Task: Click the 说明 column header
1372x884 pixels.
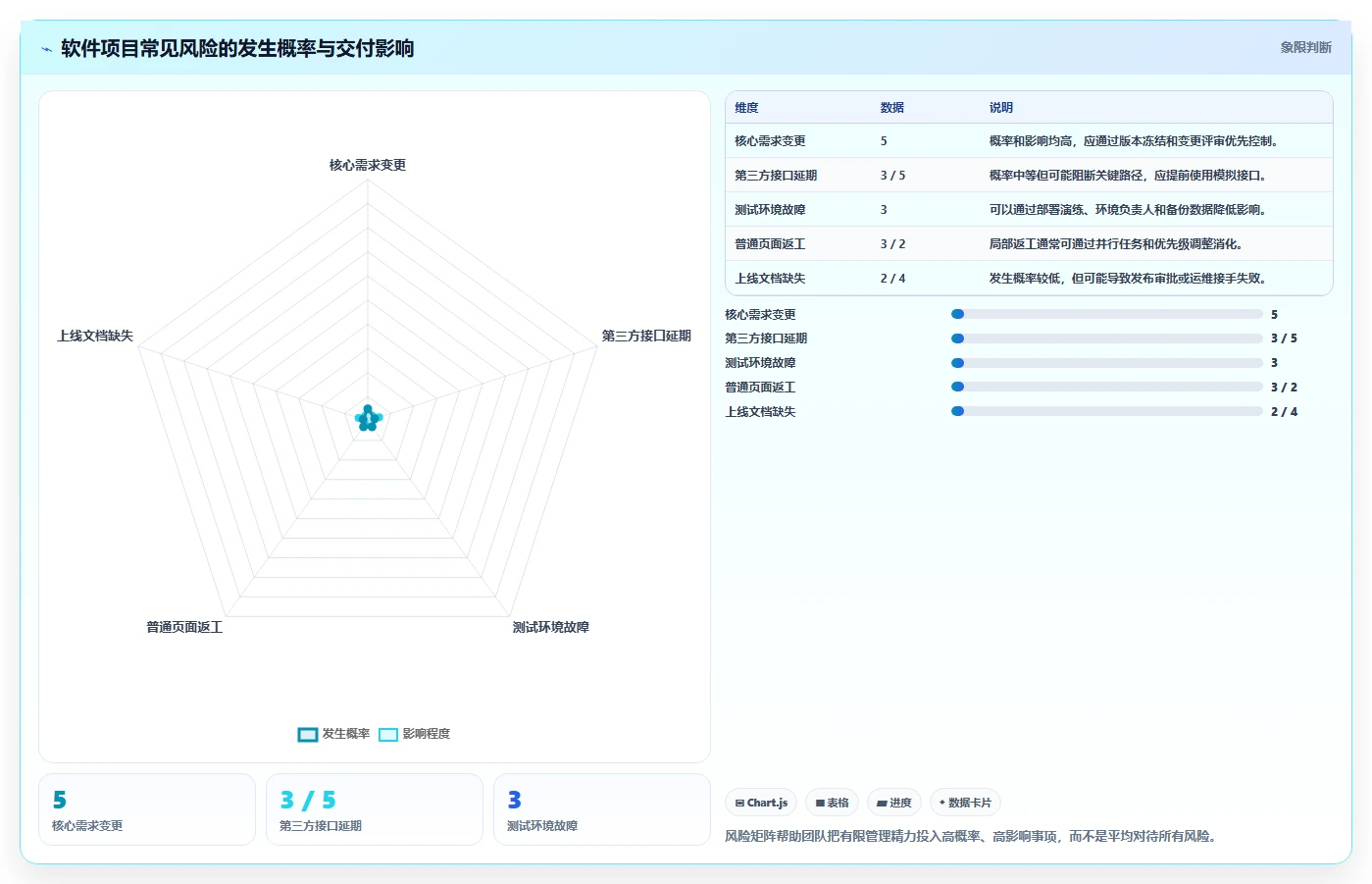Action: (x=1000, y=108)
